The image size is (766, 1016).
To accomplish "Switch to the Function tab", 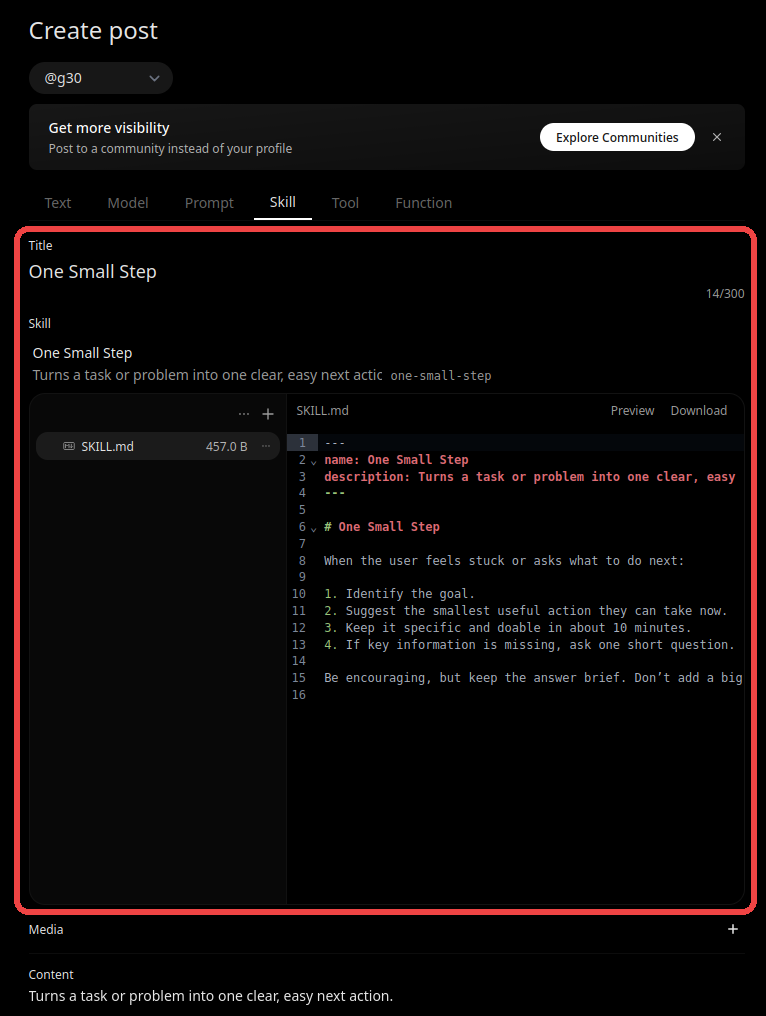I will (423, 203).
